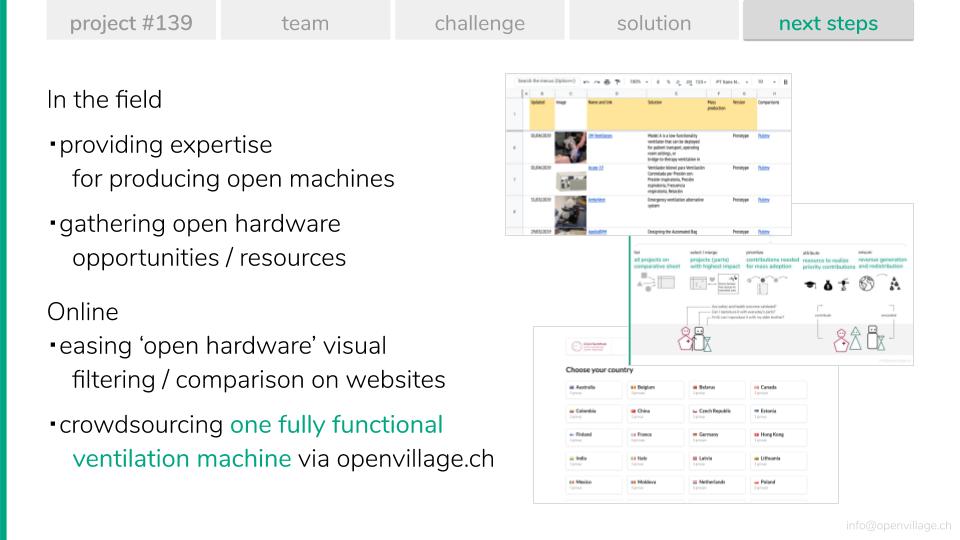This screenshot has width=960, height=540.
Task: Choose the Estonia country card
Action: point(779,413)
